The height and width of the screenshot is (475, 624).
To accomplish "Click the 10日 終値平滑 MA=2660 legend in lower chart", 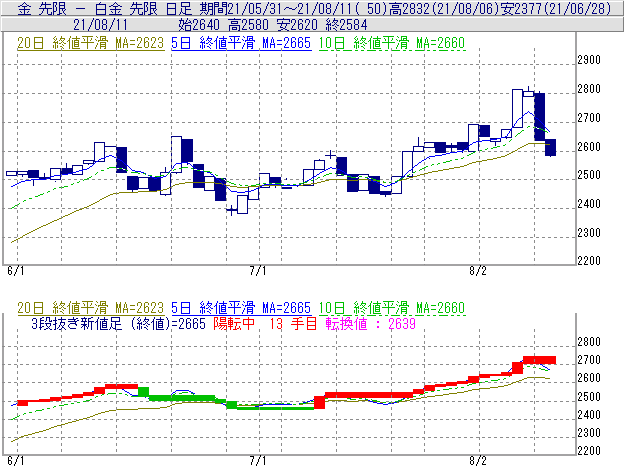I will [x=392, y=308].
